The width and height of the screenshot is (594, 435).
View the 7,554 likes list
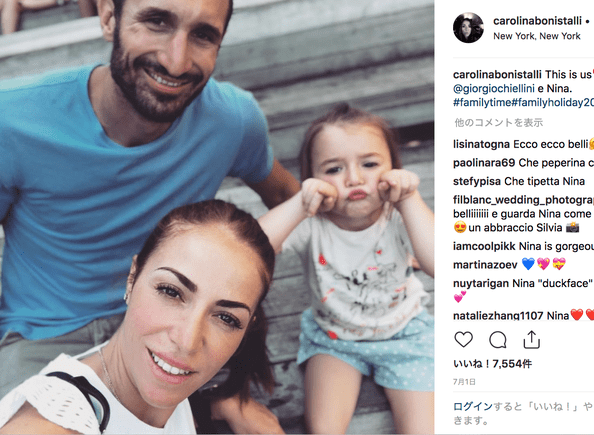[x=492, y=364]
